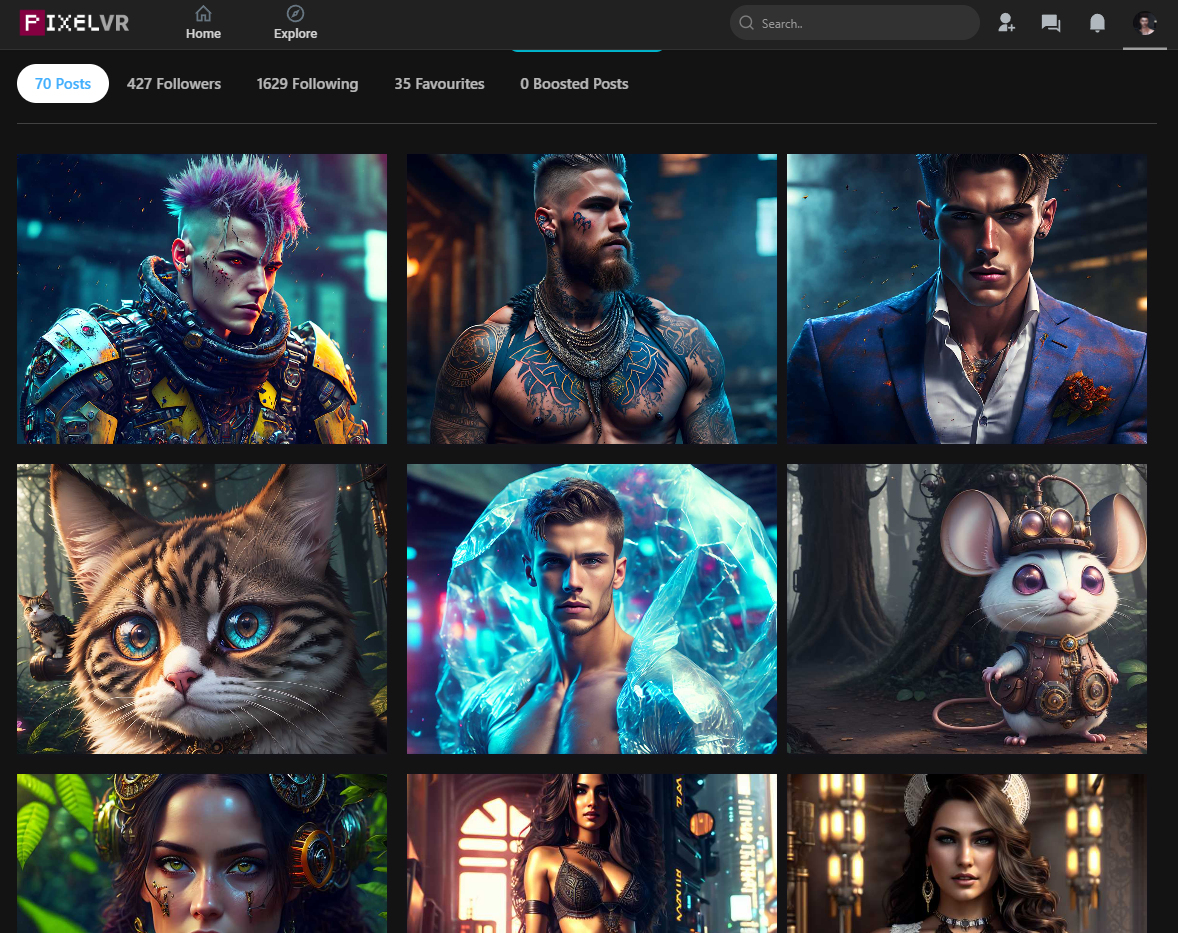Open jungle woman with headphones post
This screenshot has width=1178, height=933.
pos(202,853)
